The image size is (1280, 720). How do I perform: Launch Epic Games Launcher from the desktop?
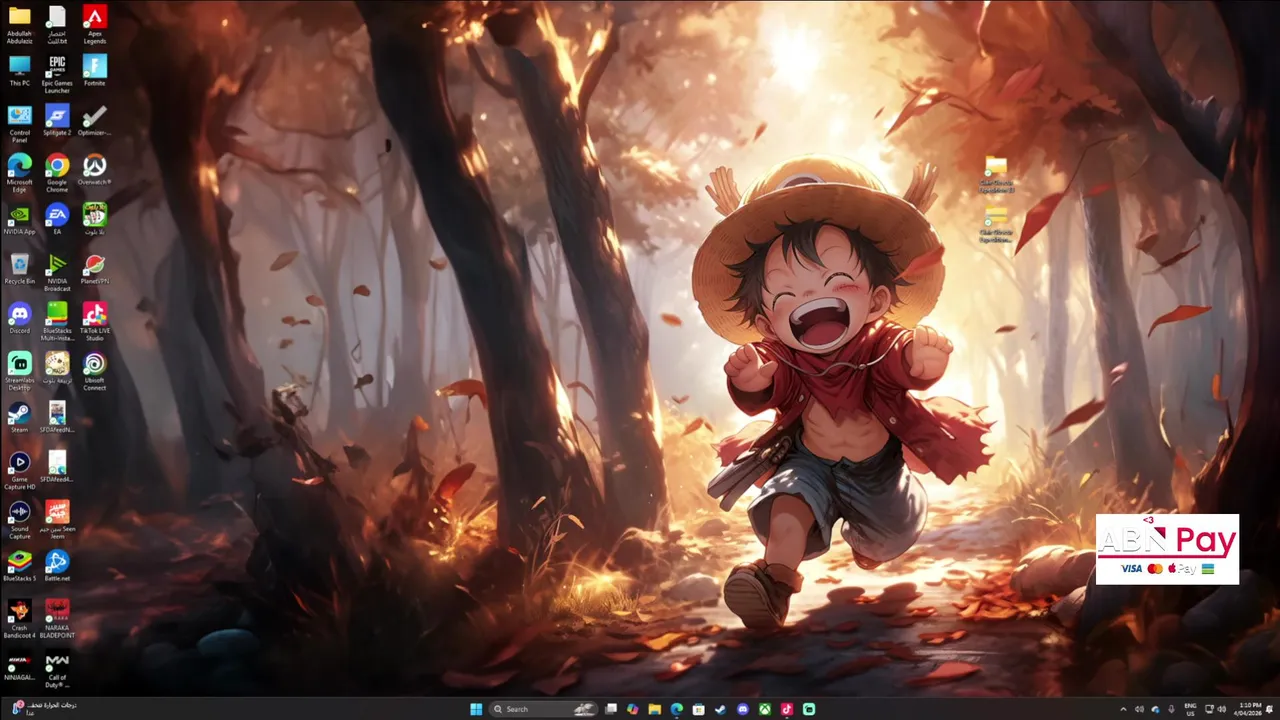[x=57, y=73]
